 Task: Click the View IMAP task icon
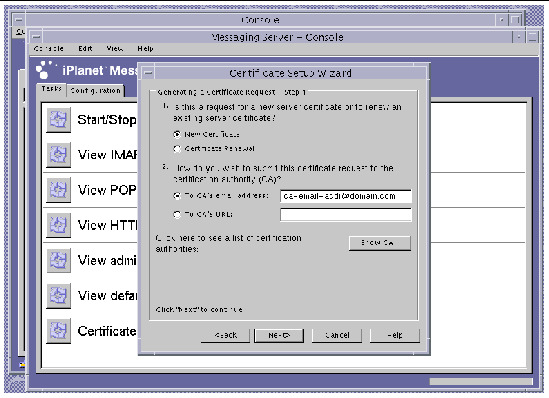58,155
